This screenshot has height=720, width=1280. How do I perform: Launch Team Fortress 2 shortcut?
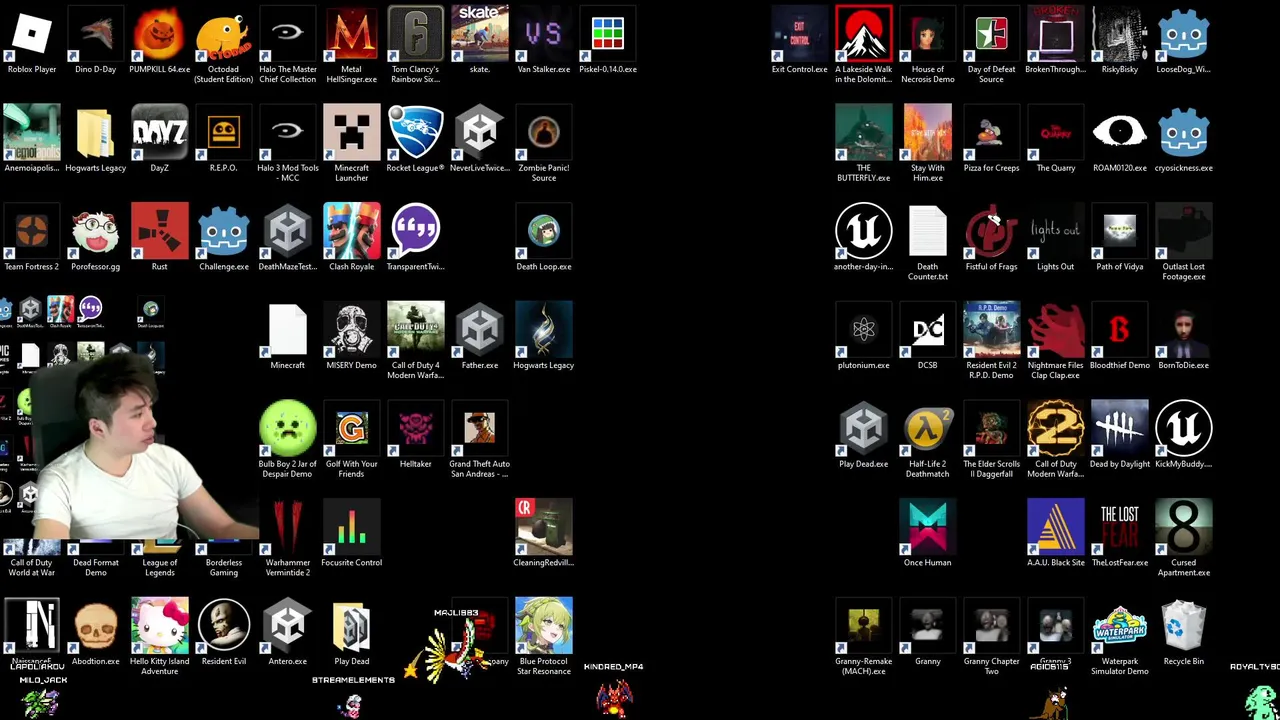(32, 230)
